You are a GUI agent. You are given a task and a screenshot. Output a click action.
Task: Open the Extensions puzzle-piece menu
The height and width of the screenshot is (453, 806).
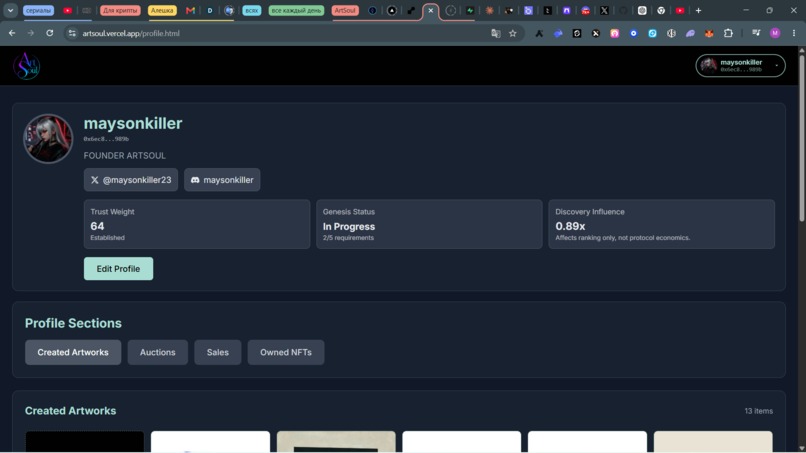click(728, 33)
